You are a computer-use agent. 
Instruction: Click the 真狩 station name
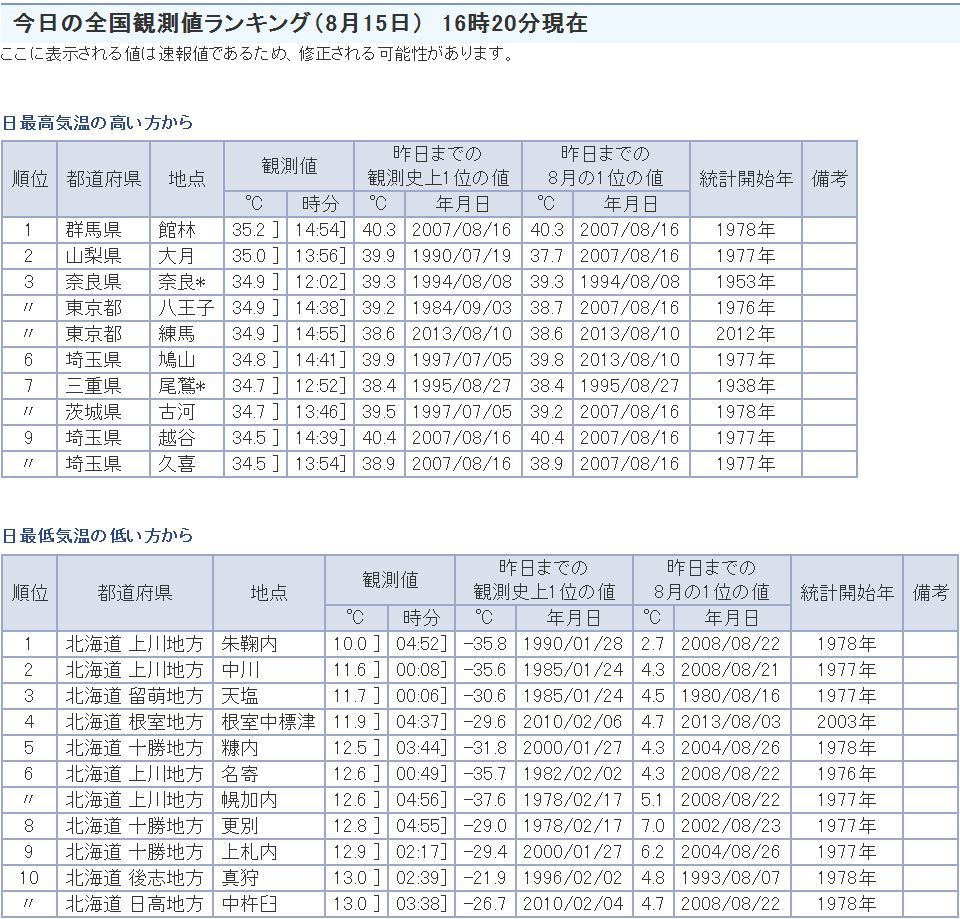point(241,878)
